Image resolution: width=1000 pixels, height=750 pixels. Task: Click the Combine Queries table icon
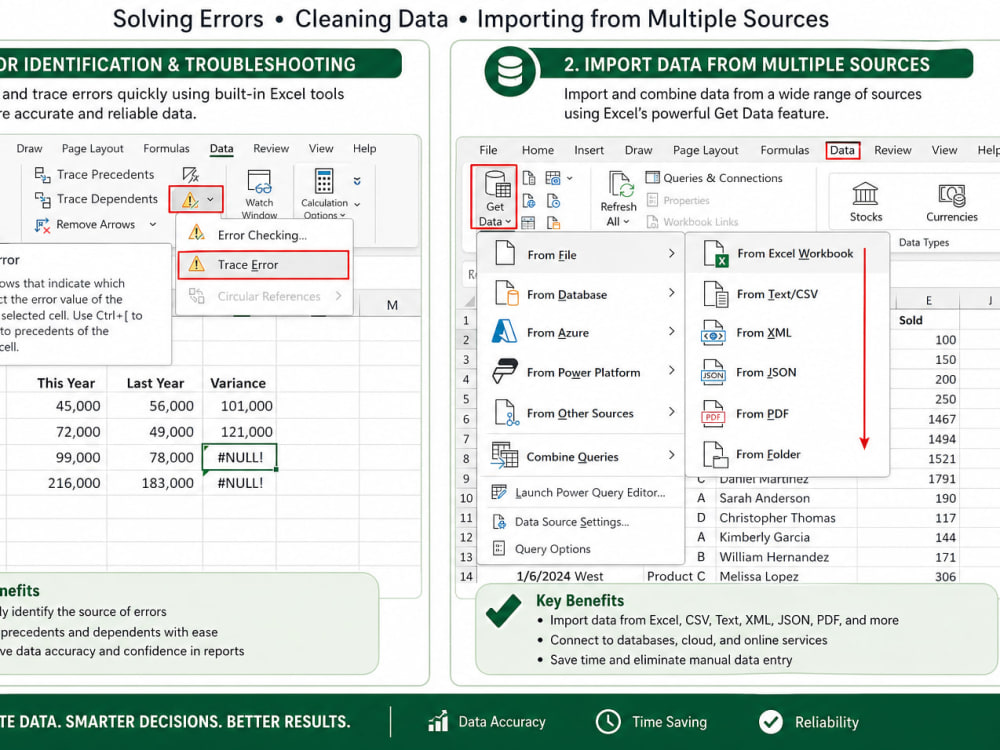click(x=504, y=455)
